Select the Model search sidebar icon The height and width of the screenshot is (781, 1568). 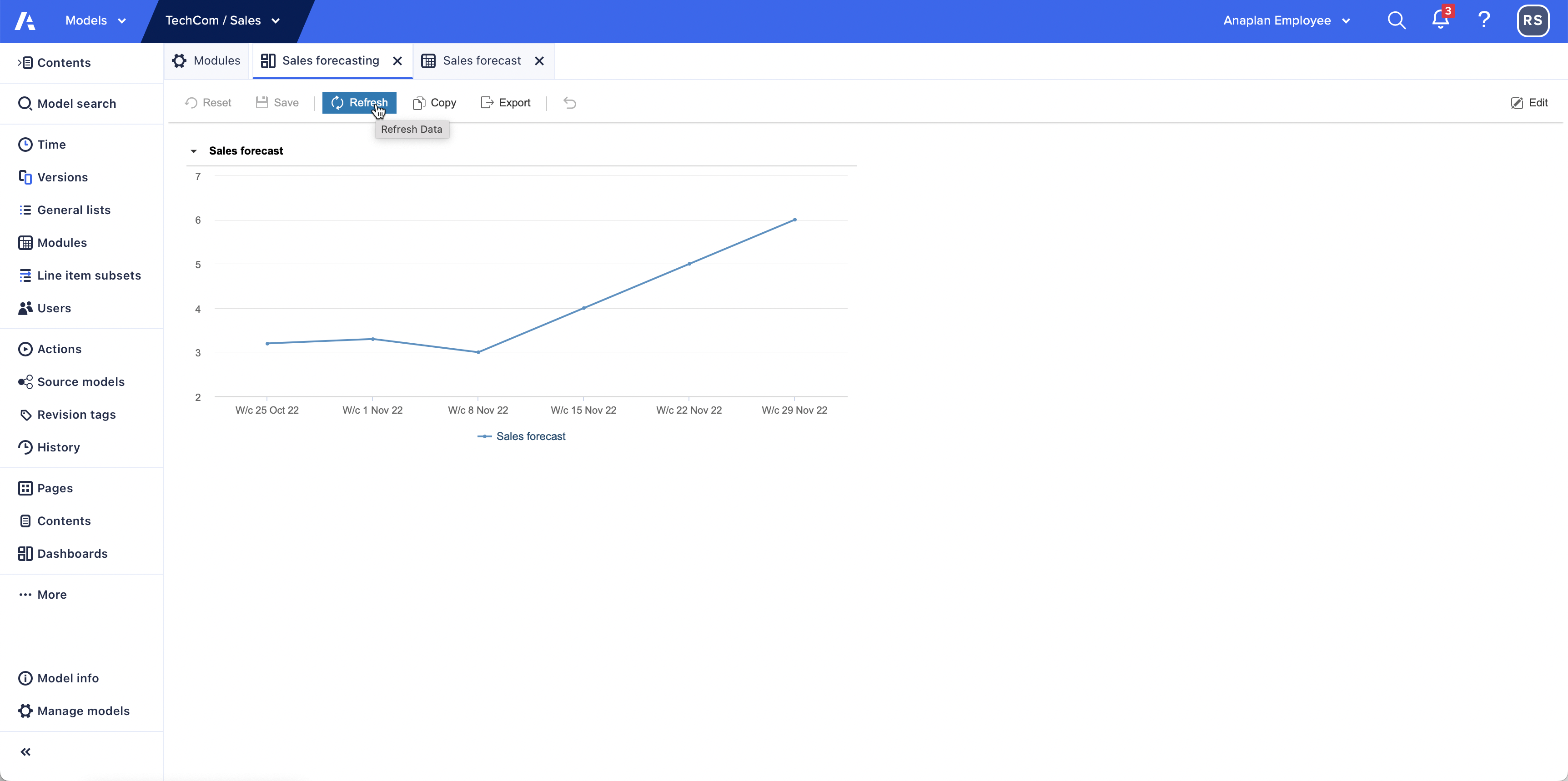tap(25, 103)
